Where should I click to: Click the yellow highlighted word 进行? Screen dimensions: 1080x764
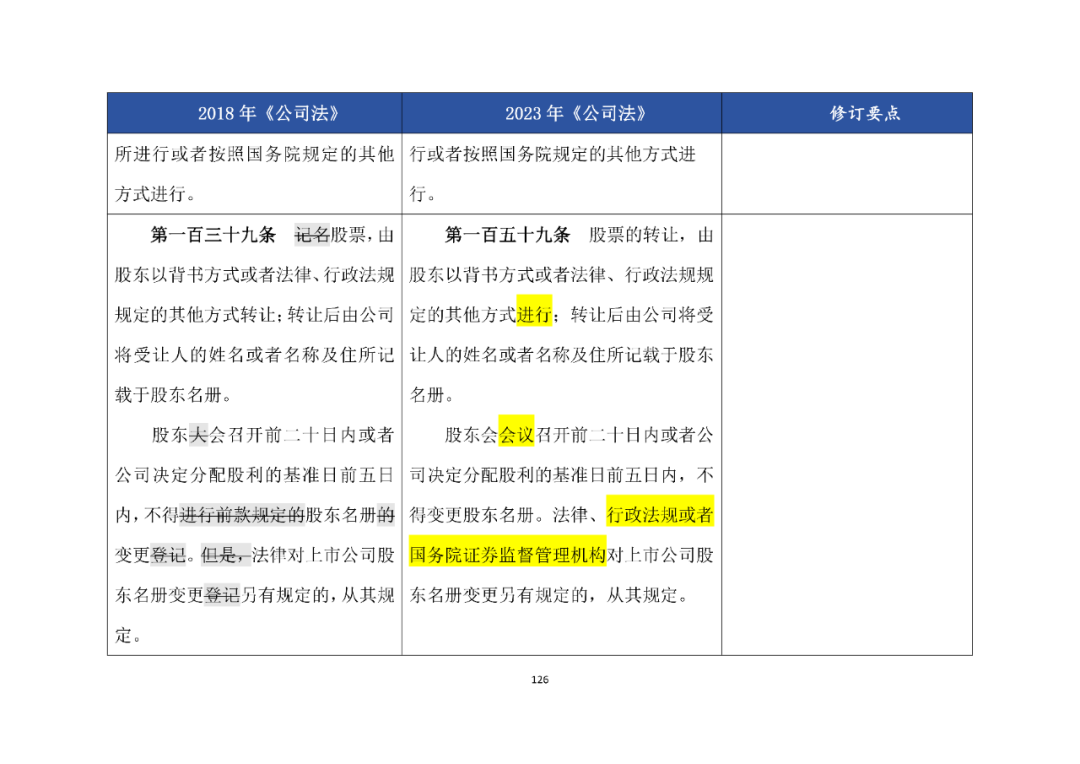tap(534, 315)
